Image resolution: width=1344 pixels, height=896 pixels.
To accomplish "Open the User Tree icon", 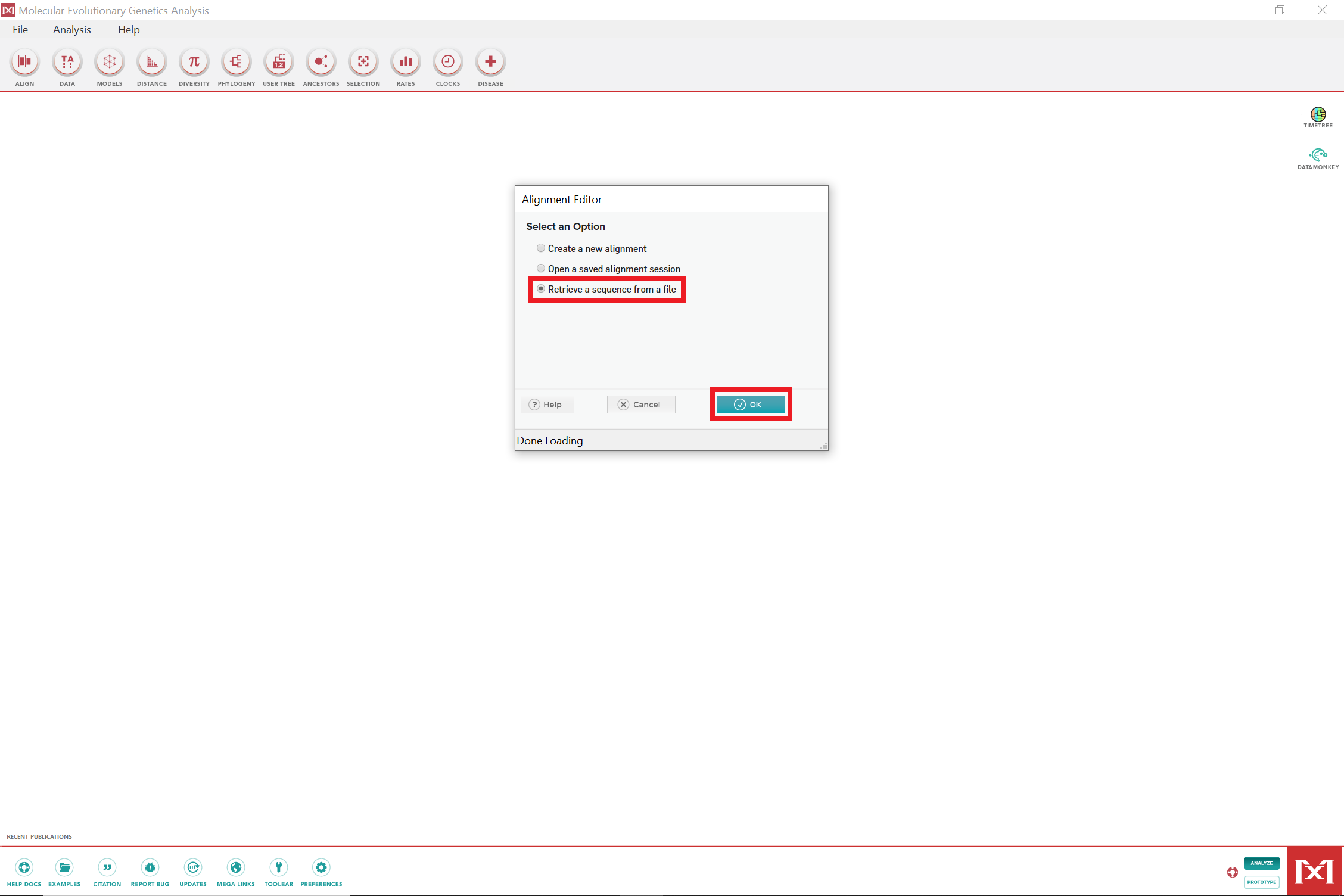I will click(x=279, y=62).
